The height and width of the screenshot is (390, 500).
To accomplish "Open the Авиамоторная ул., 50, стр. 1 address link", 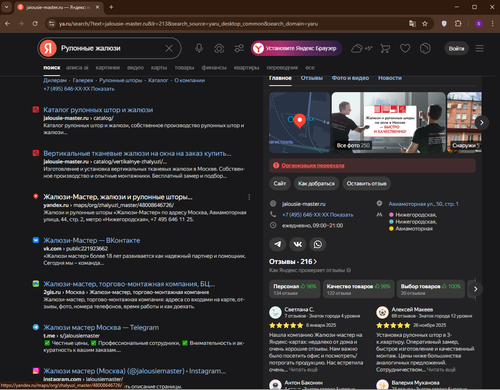I will (423, 204).
